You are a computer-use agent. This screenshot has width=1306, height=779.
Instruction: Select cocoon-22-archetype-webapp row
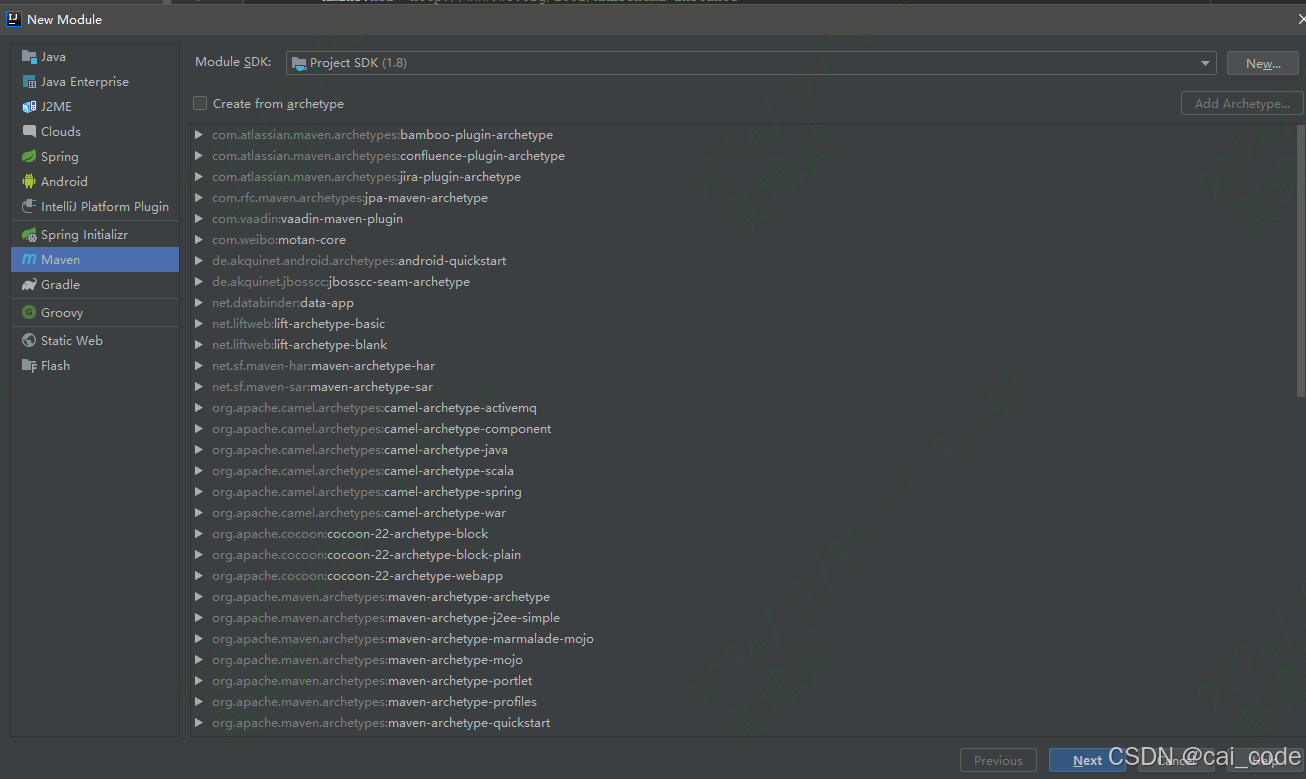pyautogui.click(x=743, y=576)
